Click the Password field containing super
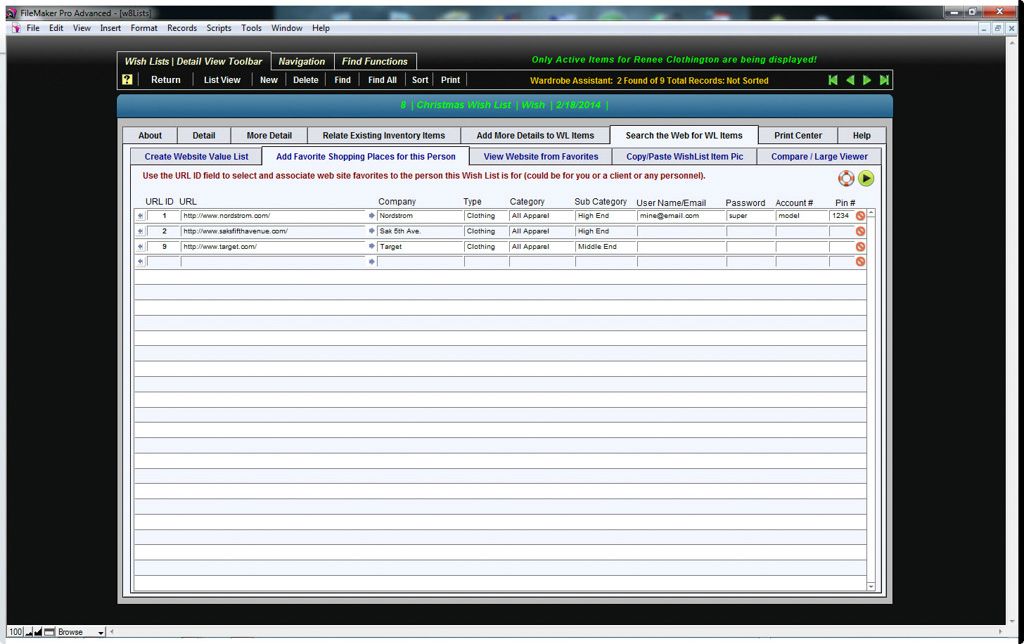Image resolution: width=1024 pixels, height=644 pixels. point(750,216)
